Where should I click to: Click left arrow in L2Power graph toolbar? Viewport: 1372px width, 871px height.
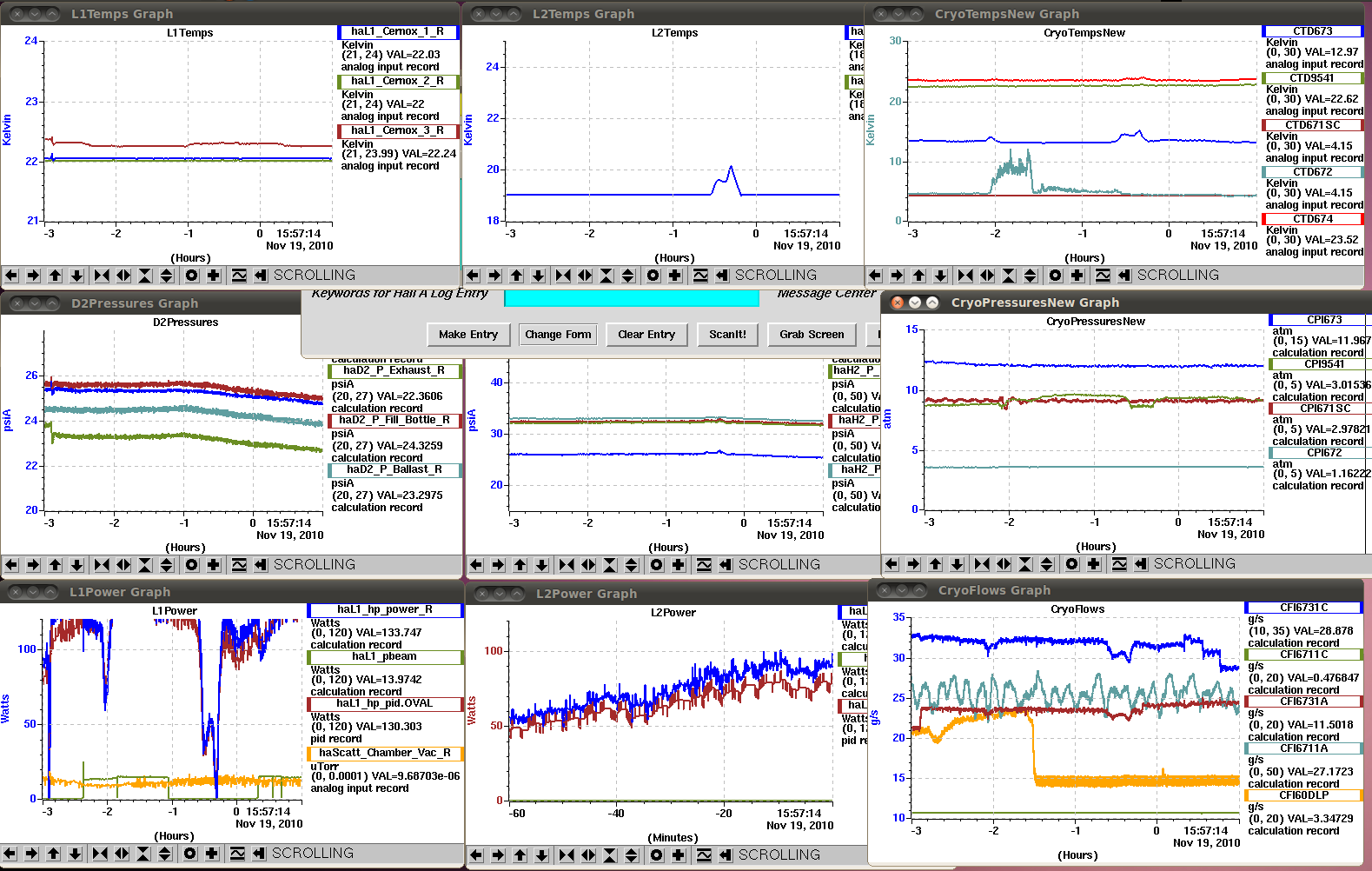(476, 855)
